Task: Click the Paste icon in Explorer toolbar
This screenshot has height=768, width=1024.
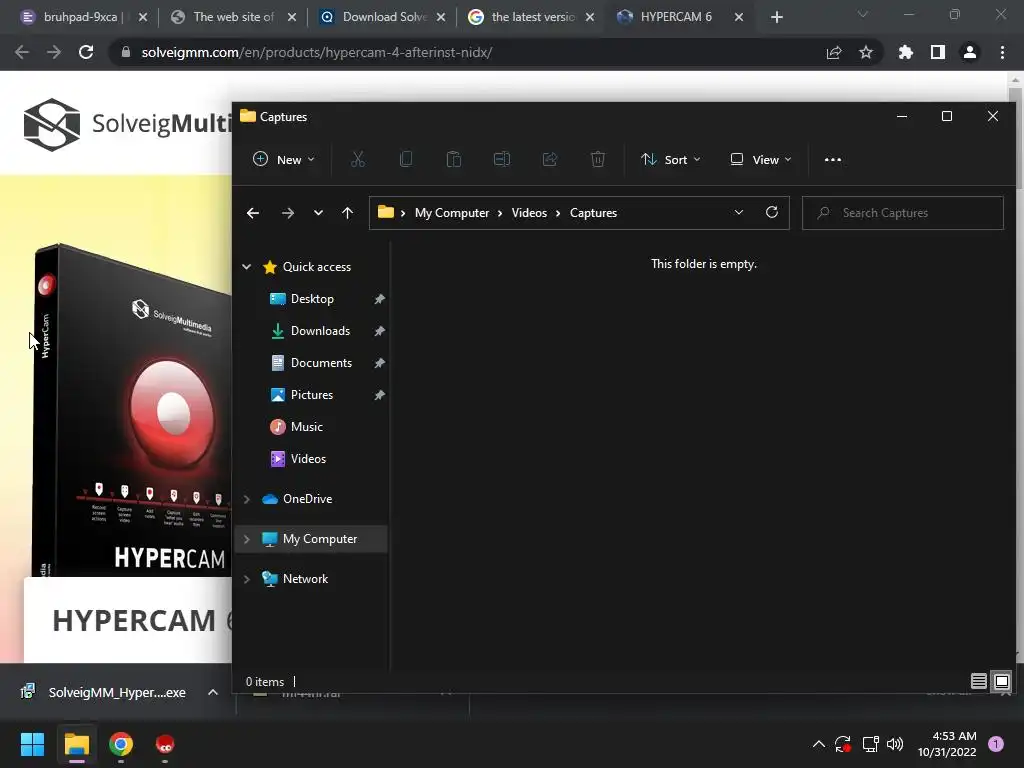Action: [x=454, y=159]
